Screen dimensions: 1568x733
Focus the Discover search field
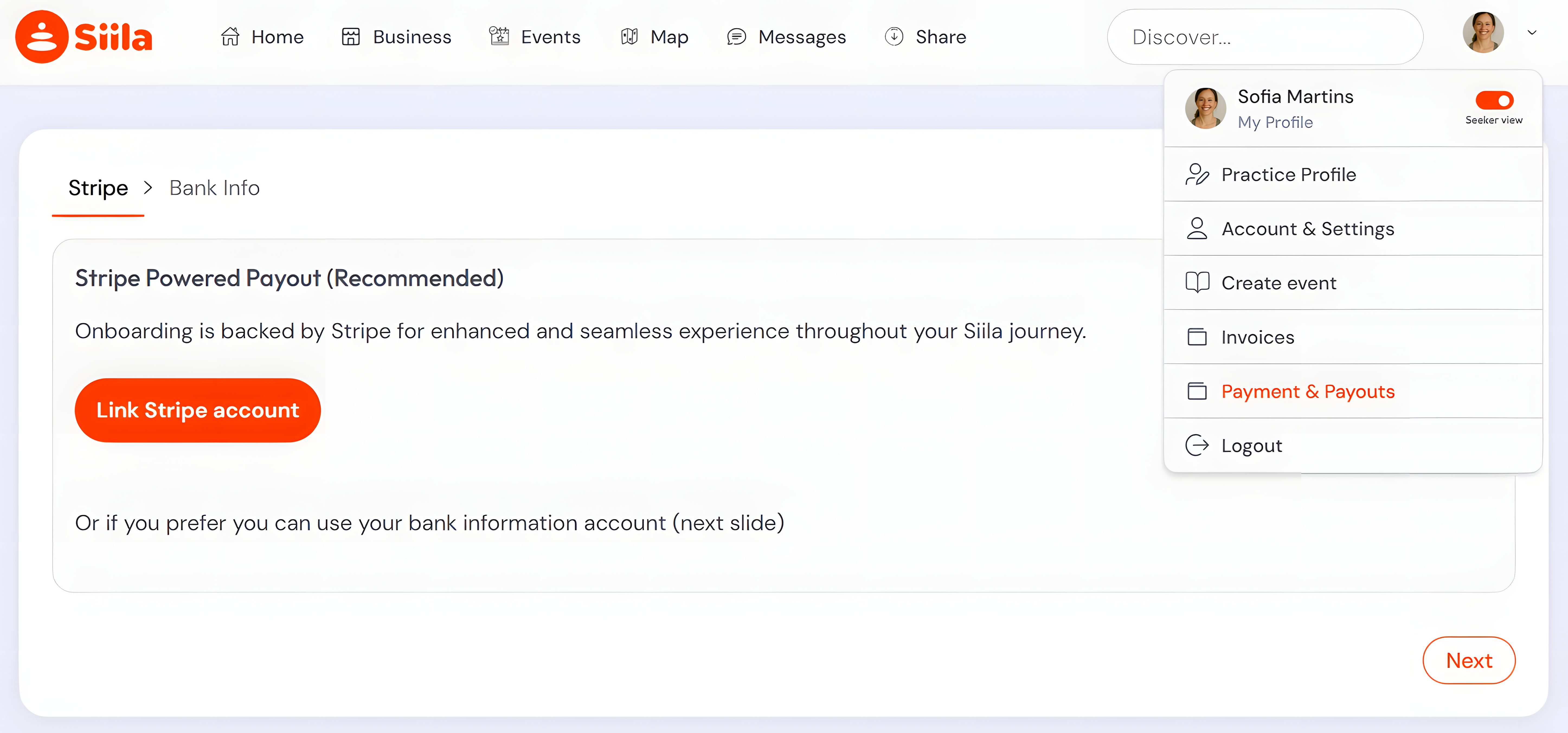click(x=1264, y=37)
